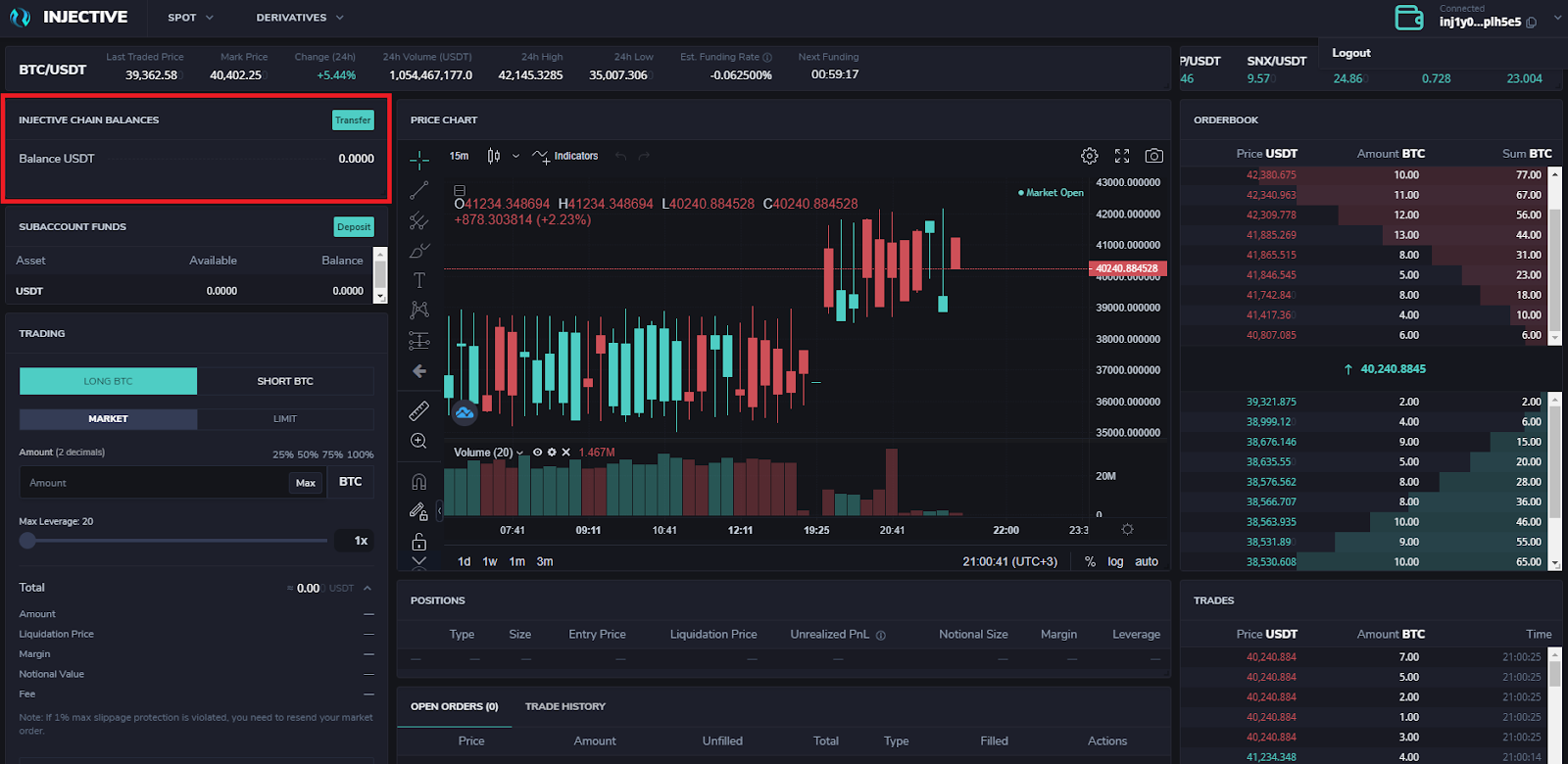The height and width of the screenshot is (764, 1568).
Task: Expand the Volume (20) indicator legend
Action: pyautogui.click(x=520, y=453)
